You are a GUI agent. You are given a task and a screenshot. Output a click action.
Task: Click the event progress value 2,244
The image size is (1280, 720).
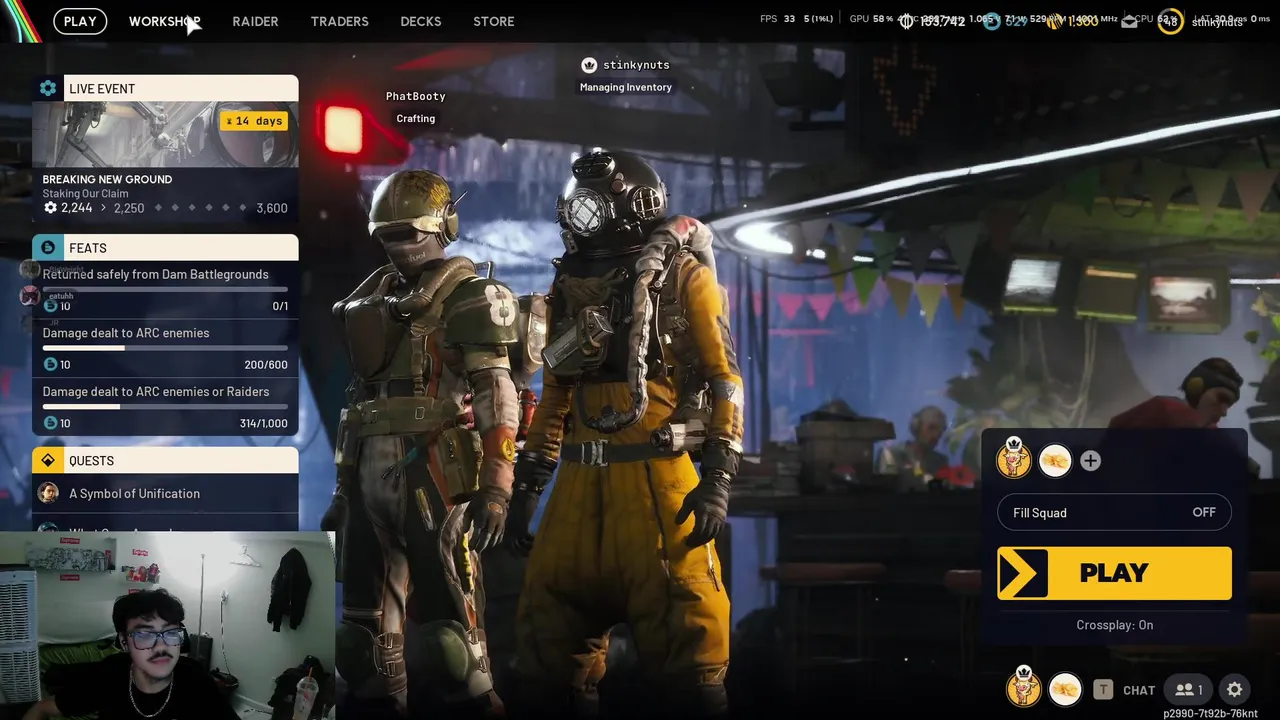coord(76,208)
